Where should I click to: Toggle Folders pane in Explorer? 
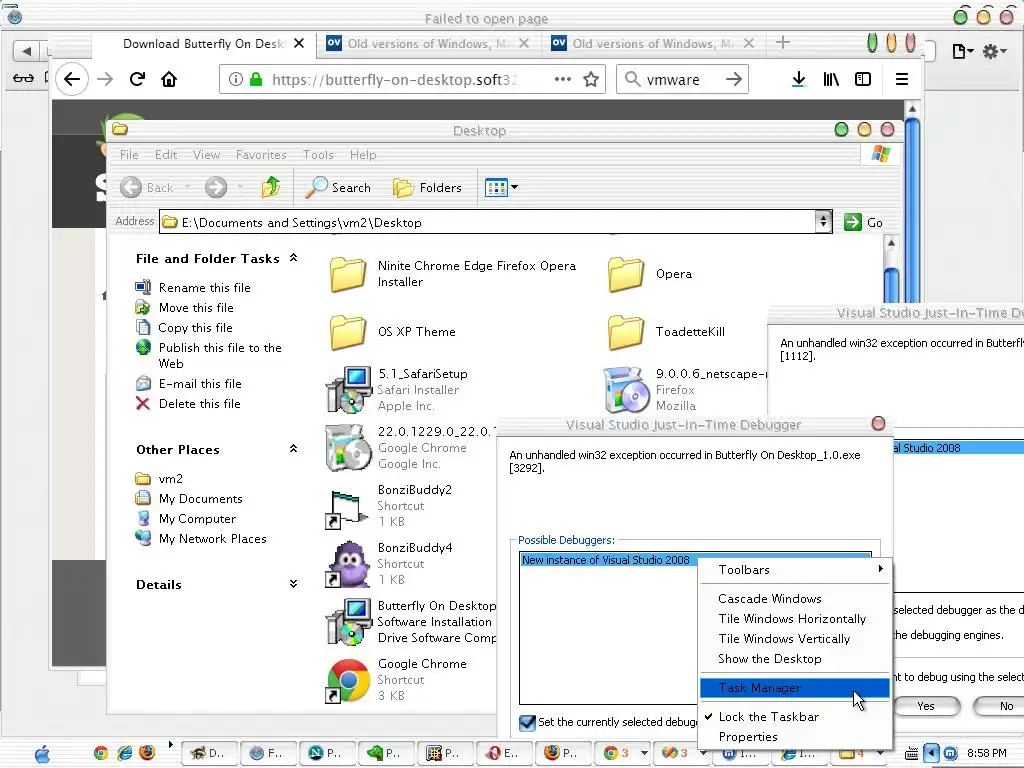coord(427,187)
